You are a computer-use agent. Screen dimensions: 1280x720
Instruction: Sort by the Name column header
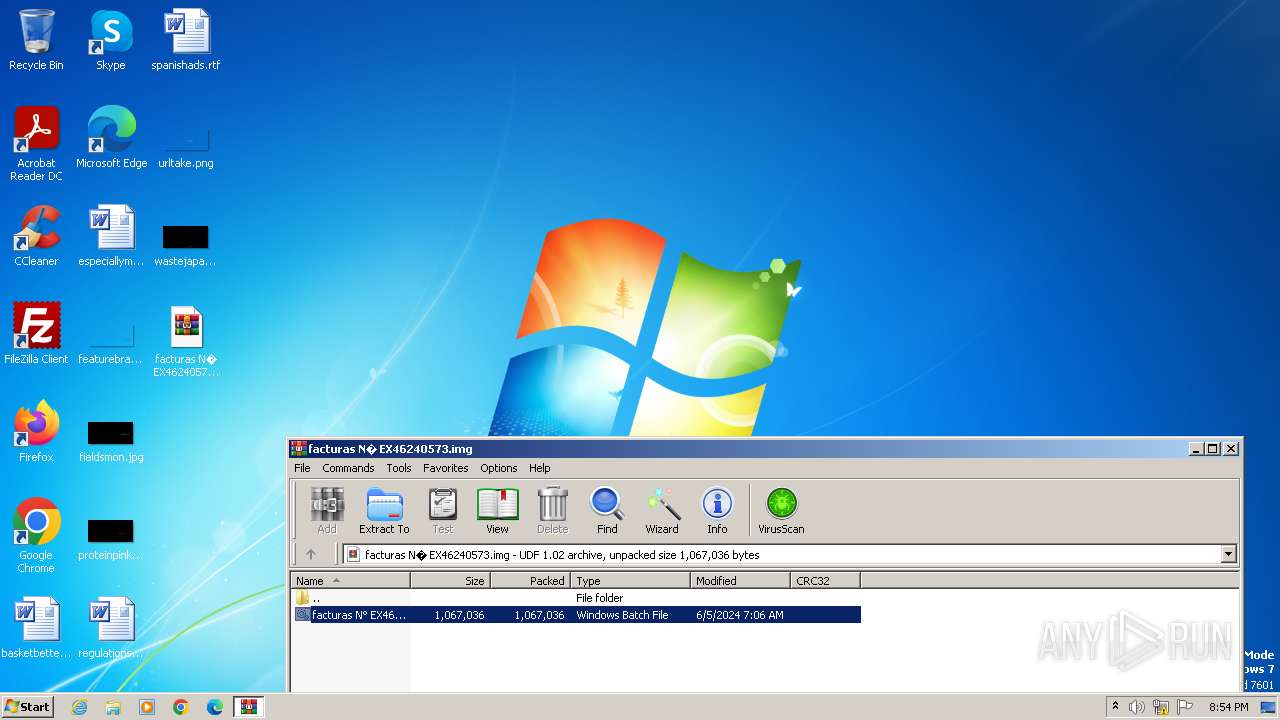[x=350, y=580]
